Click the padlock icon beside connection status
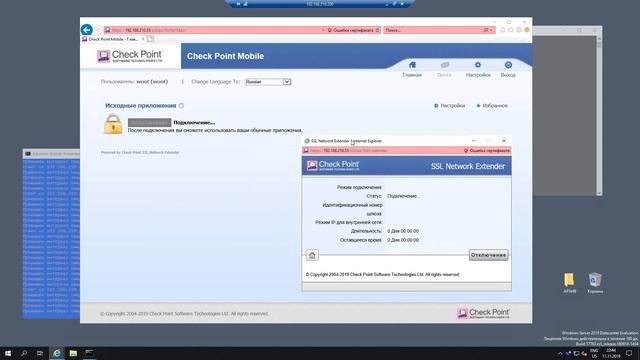The height and width of the screenshot is (360, 640). (x=113, y=124)
